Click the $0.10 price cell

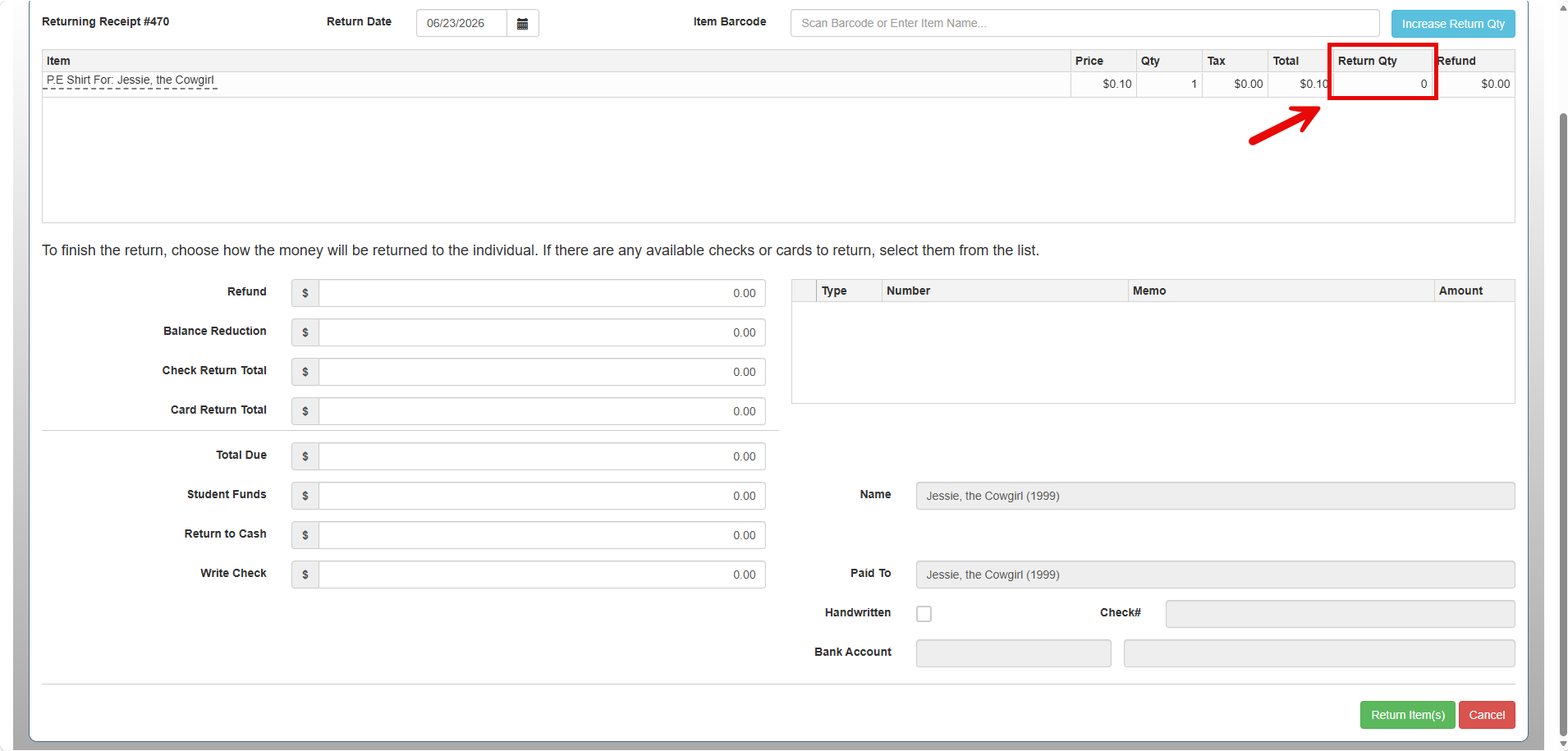click(1104, 84)
